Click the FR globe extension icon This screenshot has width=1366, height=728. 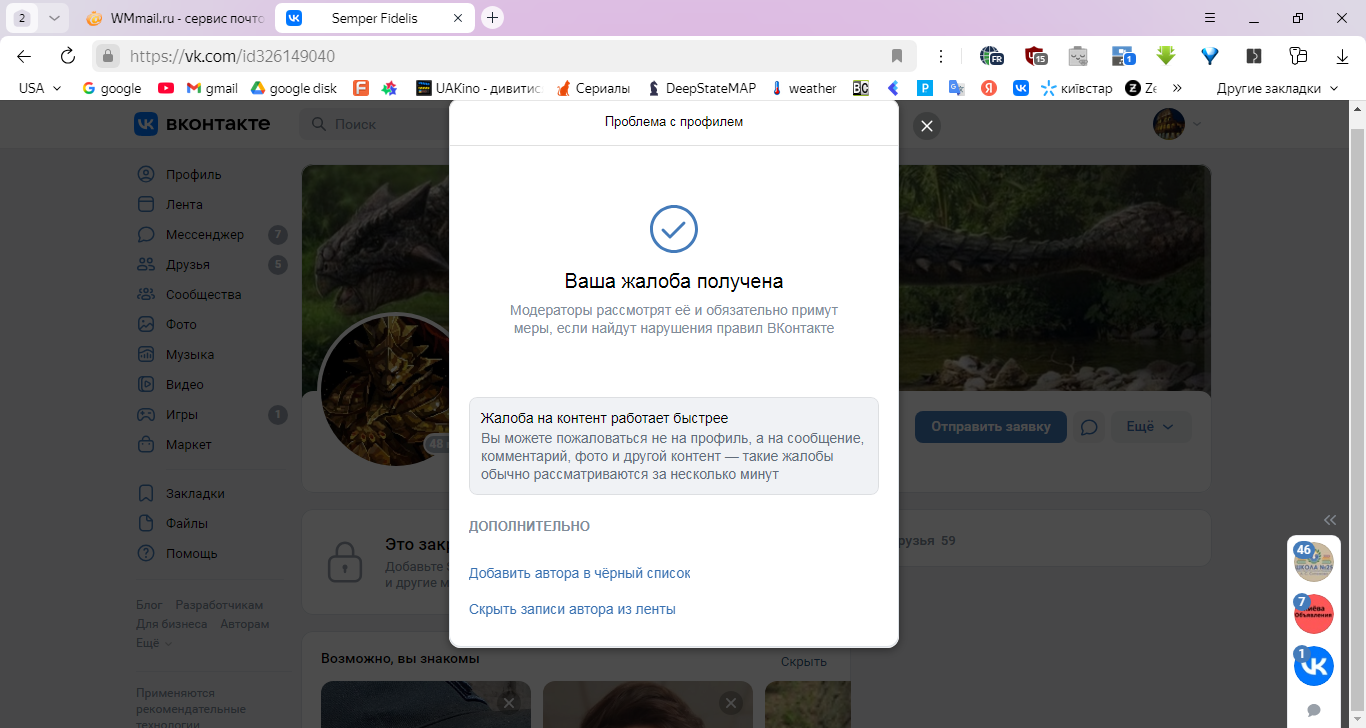tap(991, 56)
